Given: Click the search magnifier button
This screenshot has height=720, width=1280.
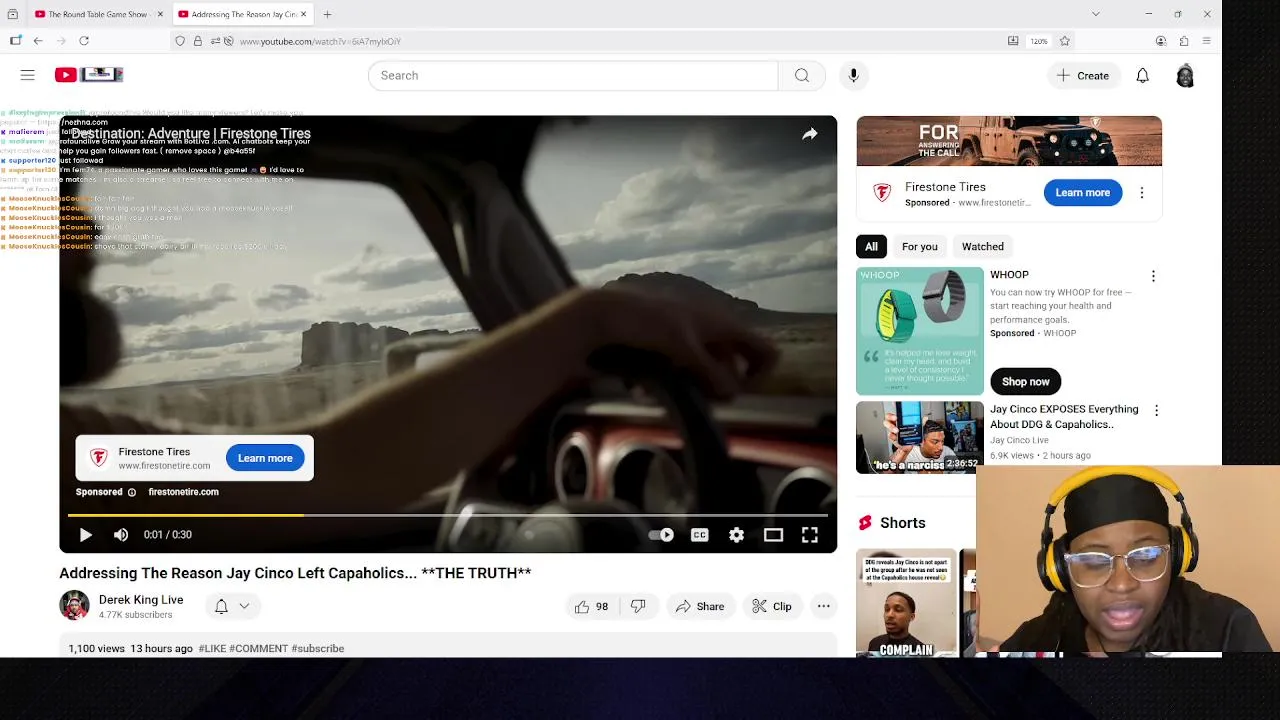Looking at the screenshot, I should pyautogui.click(x=801, y=75).
